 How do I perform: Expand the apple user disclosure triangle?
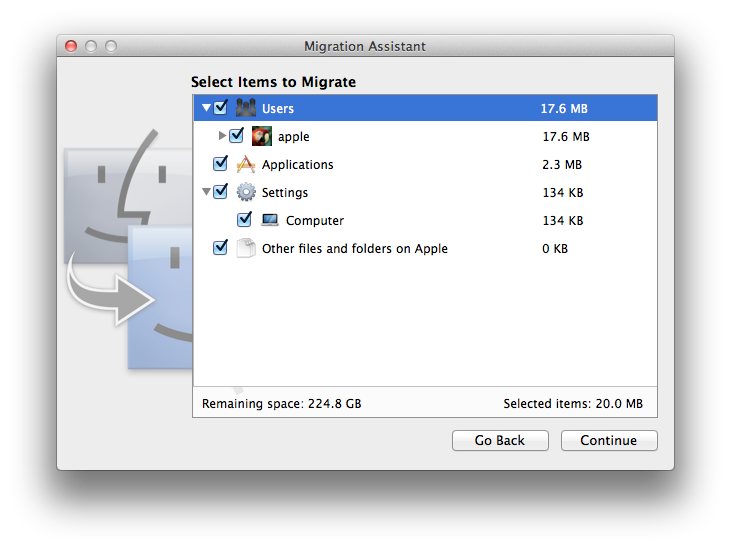click(x=222, y=136)
